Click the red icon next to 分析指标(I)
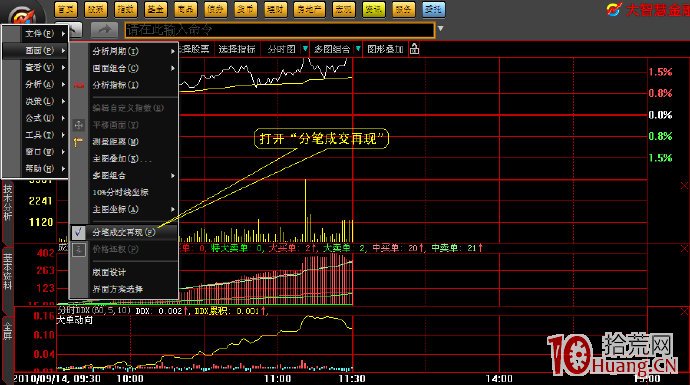The height and width of the screenshot is (385, 690). 79,85
